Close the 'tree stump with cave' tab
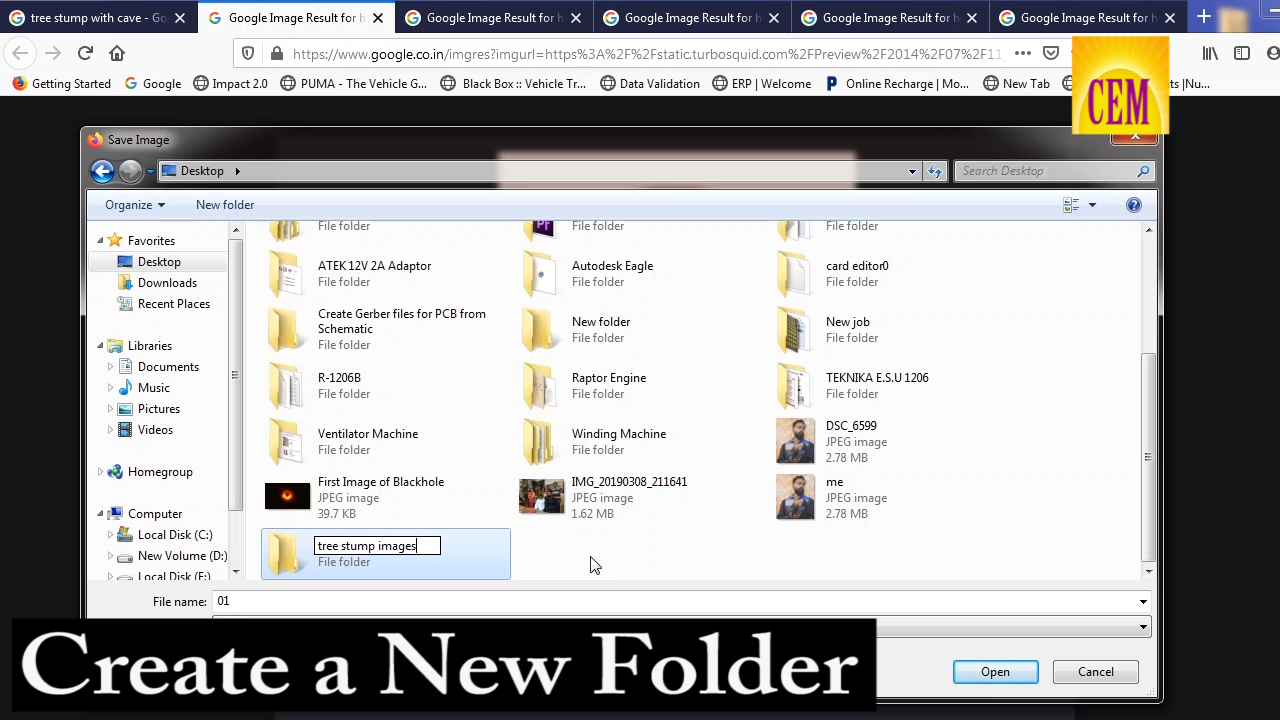The height and width of the screenshot is (720, 1280). [x=180, y=18]
